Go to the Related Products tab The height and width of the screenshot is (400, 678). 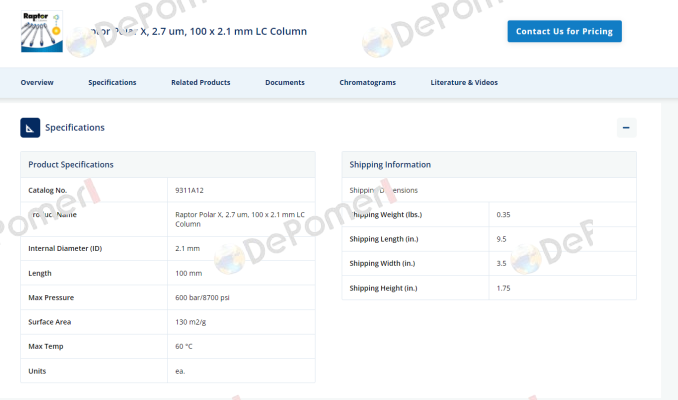pos(201,82)
